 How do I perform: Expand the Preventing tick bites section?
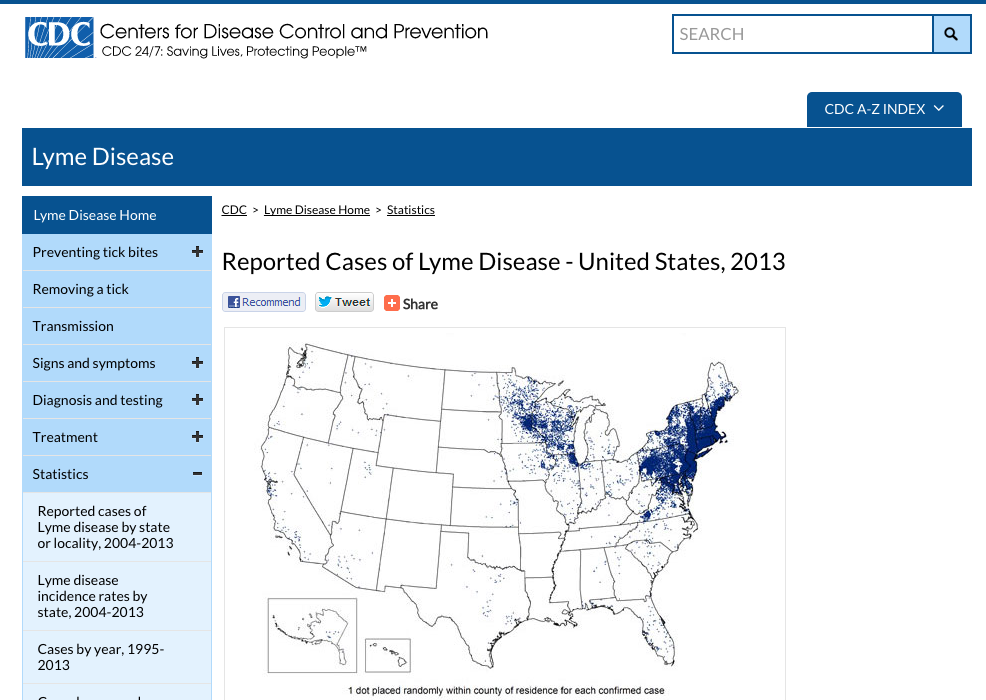[197, 252]
